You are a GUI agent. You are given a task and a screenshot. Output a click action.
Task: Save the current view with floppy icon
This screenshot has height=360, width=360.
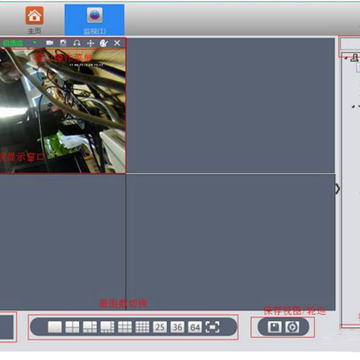274,327
